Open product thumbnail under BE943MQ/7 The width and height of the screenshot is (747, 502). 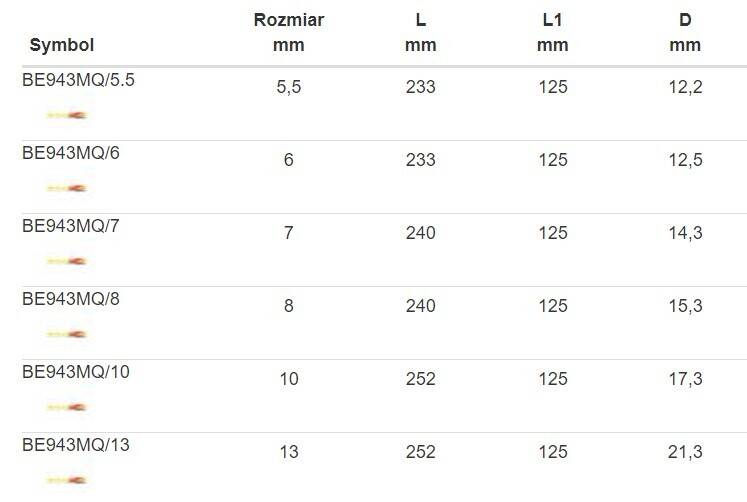(x=66, y=261)
